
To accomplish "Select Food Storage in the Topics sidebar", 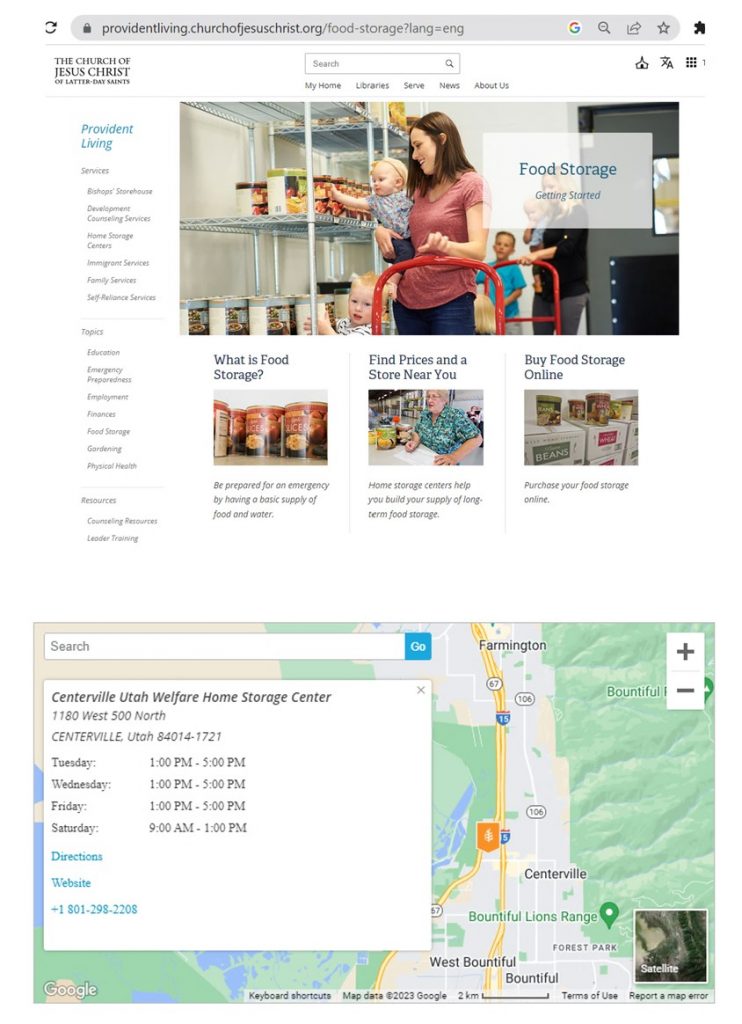I will (108, 432).
